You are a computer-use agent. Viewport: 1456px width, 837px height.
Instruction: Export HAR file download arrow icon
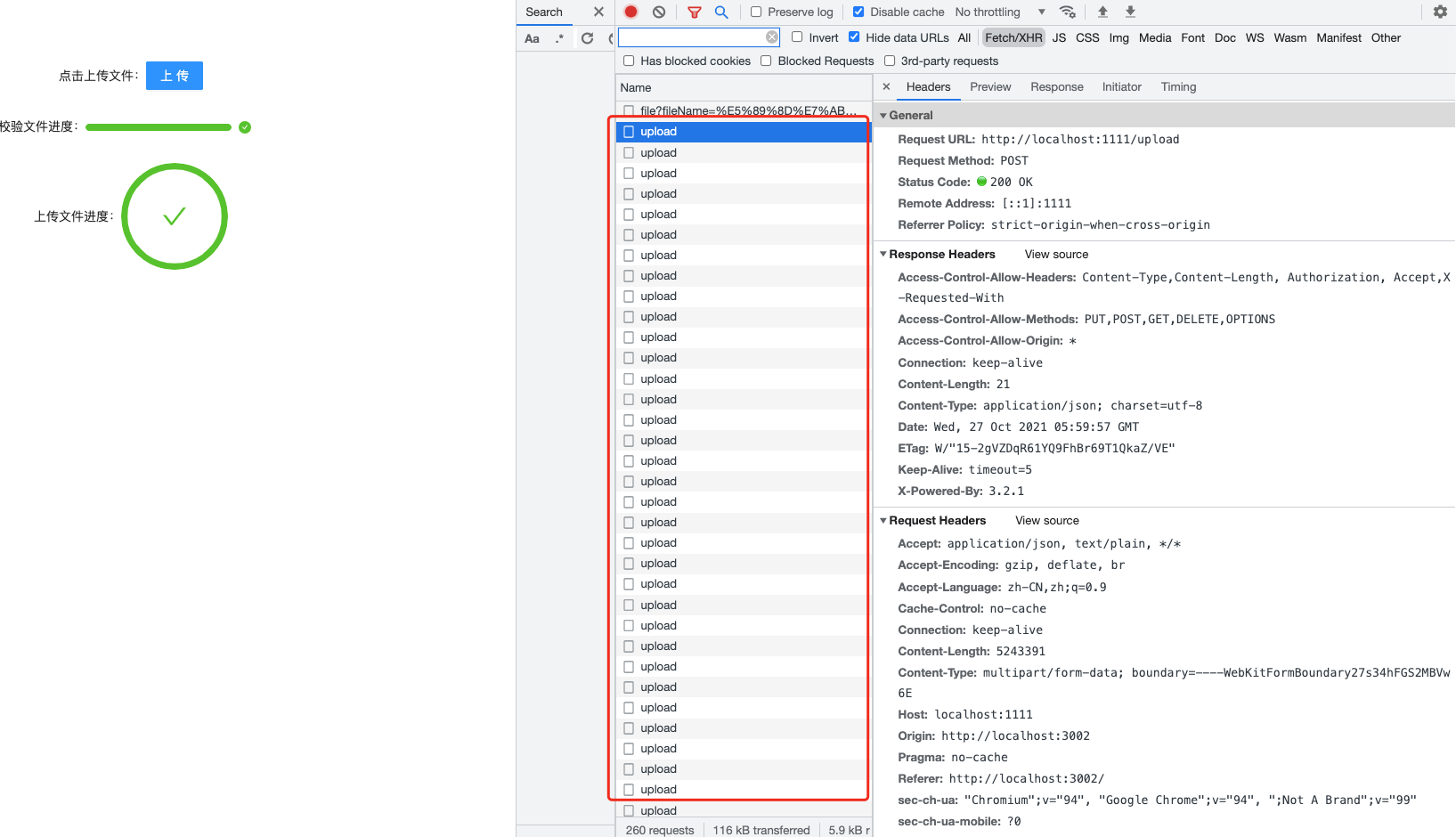(1130, 12)
